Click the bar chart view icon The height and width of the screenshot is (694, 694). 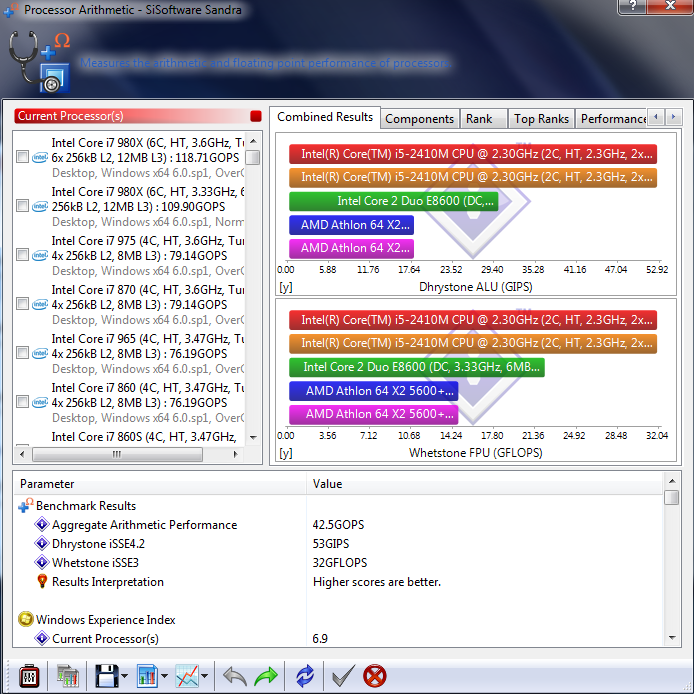147,676
